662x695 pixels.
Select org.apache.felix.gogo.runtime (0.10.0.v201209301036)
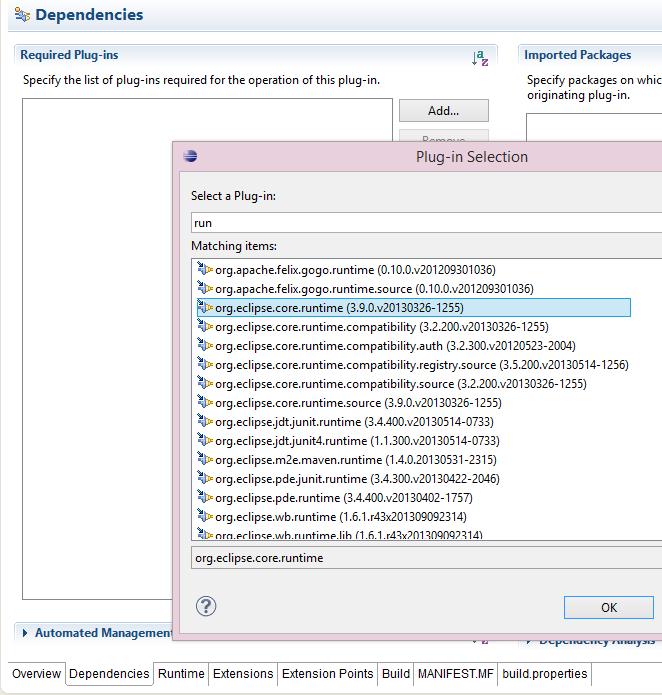click(346, 269)
